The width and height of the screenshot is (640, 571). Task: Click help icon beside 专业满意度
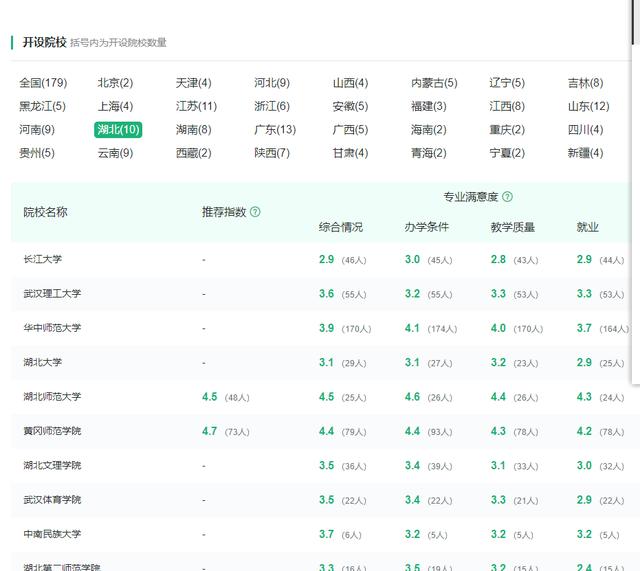coord(507,197)
